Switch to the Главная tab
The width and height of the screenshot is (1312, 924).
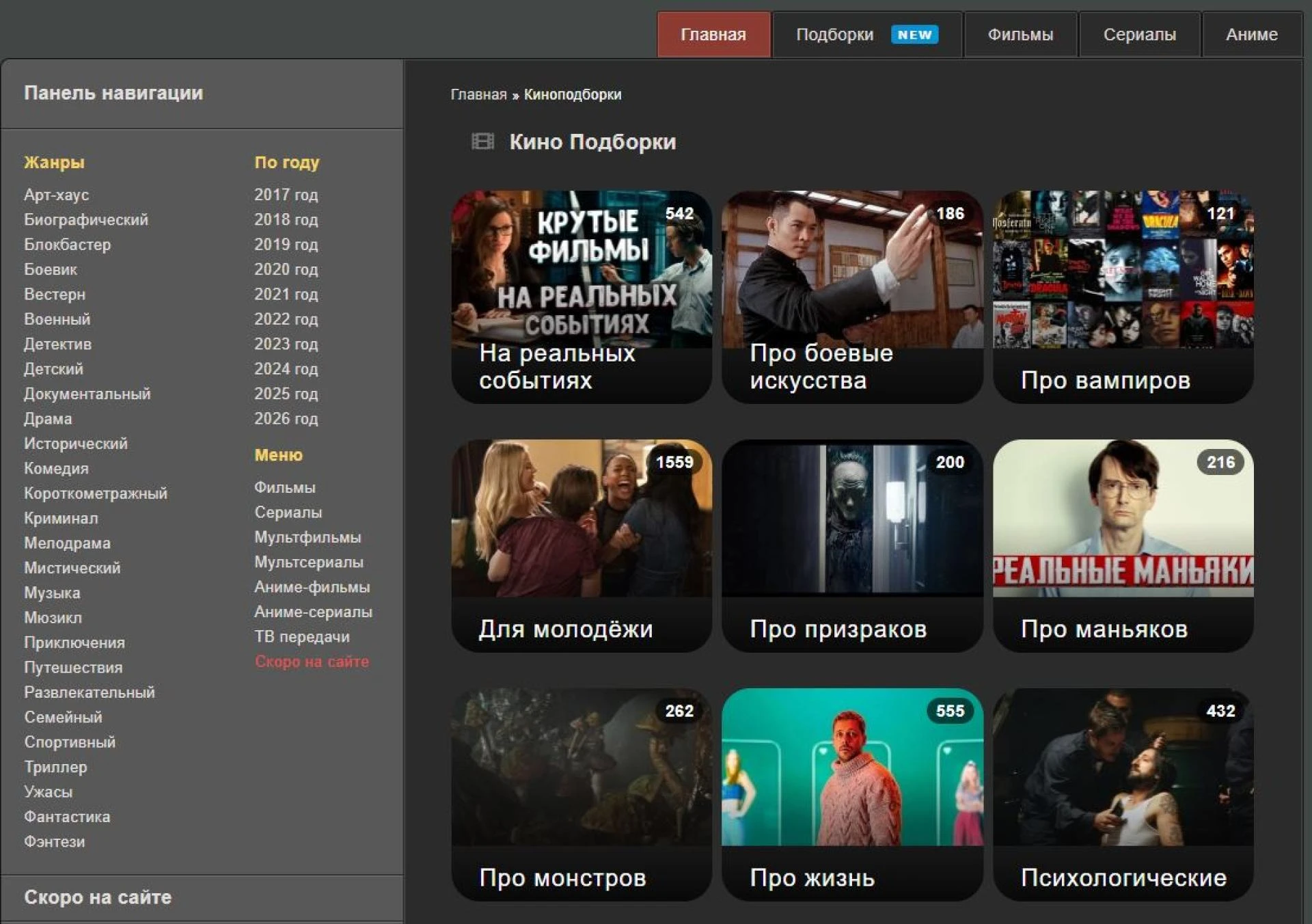point(713,35)
